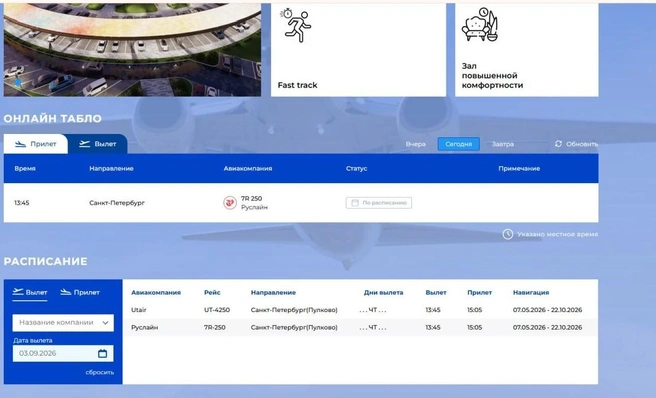Open the Fast track running man icon

click(296, 25)
